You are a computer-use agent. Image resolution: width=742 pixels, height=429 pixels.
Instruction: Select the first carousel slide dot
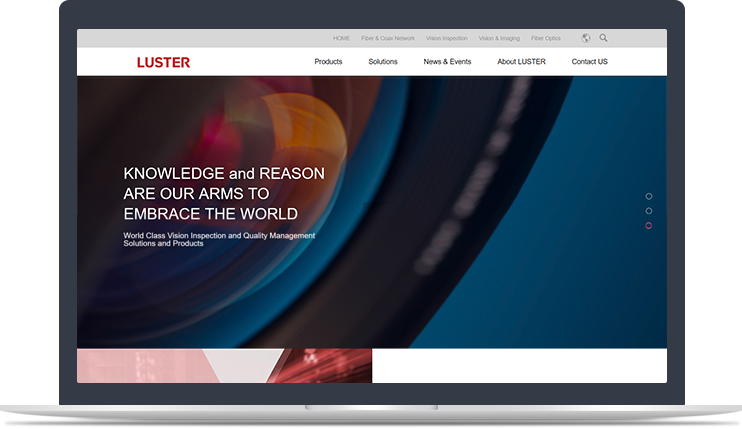click(x=649, y=196)
